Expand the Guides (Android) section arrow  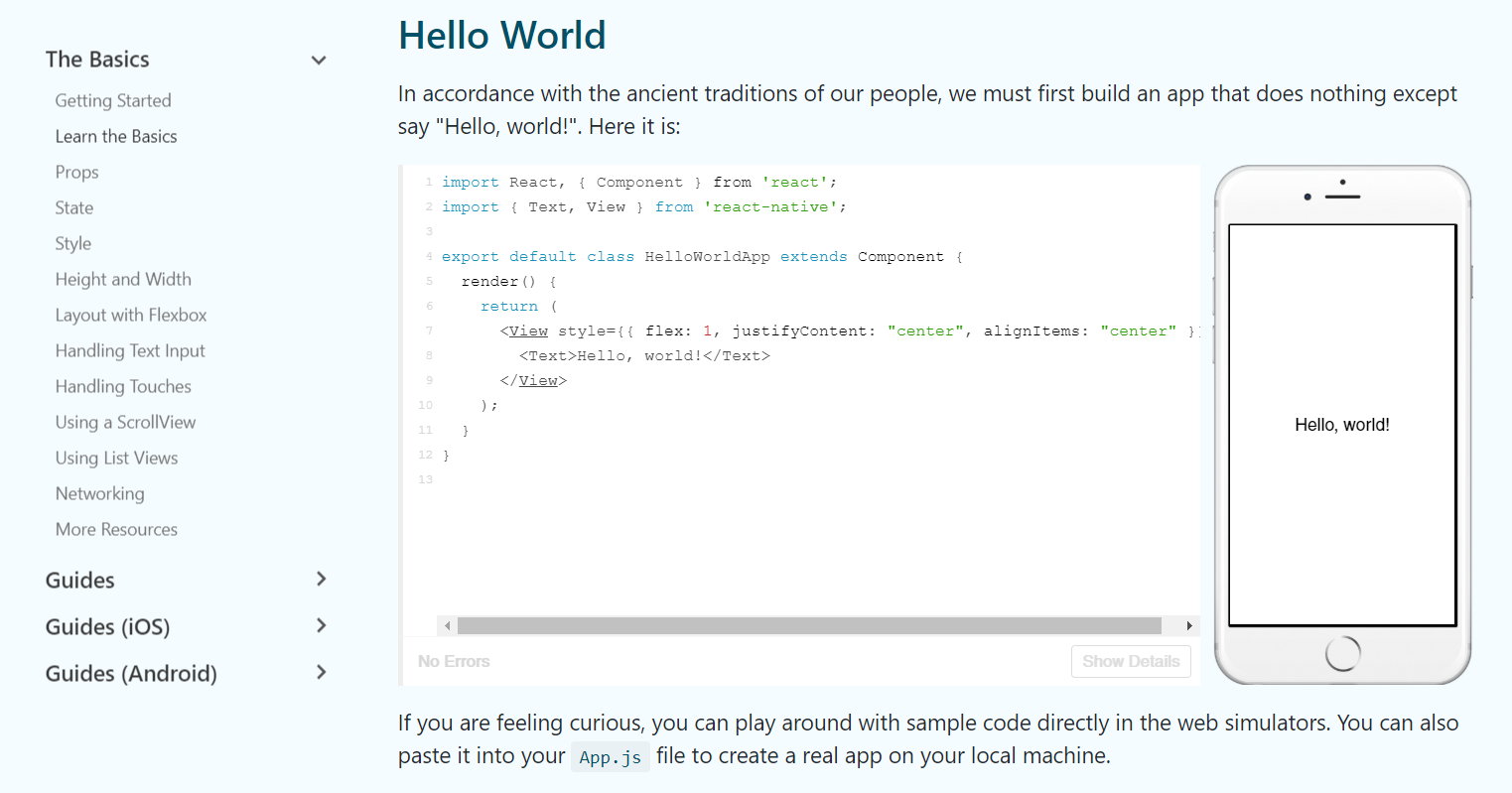pyautogui.click(x=321, y=673)
